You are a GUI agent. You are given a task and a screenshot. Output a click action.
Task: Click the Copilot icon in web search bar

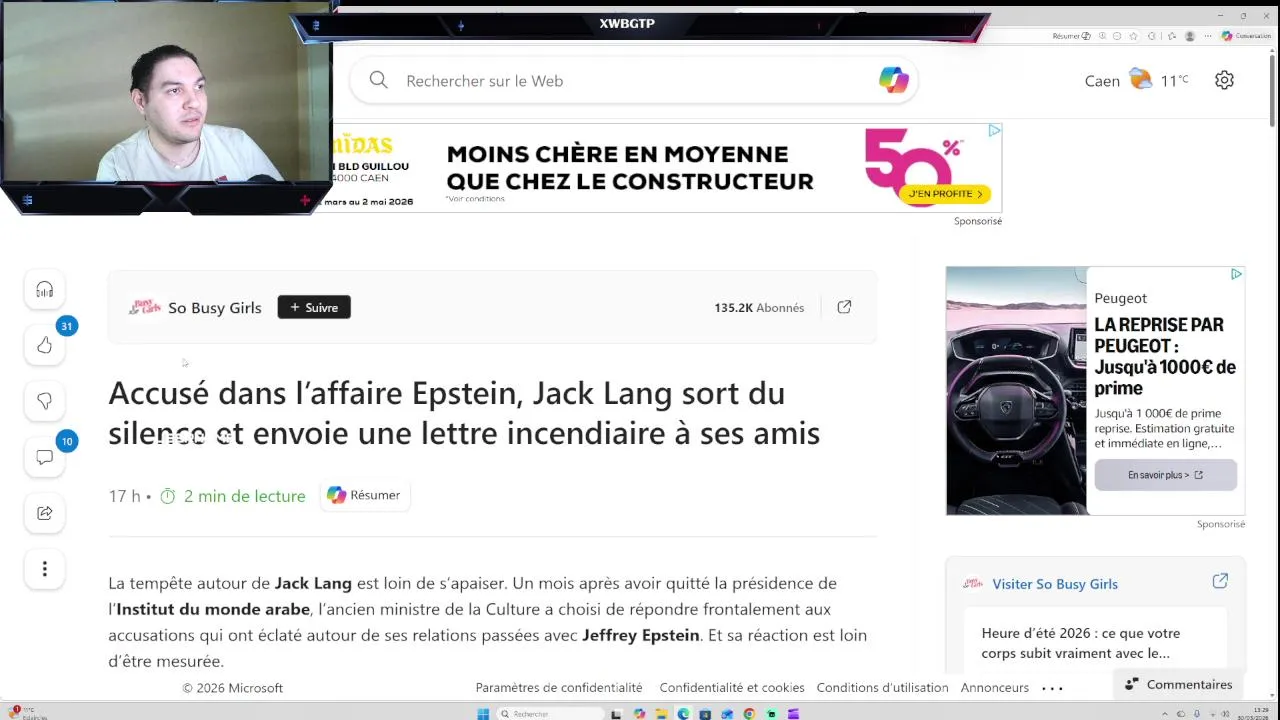point(893,80)
